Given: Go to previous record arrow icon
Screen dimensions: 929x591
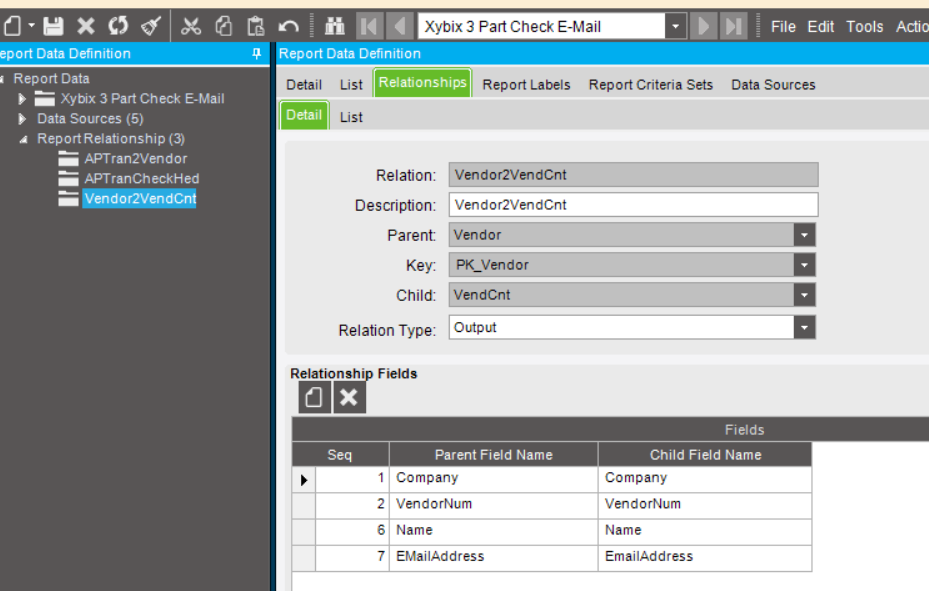Looking at the screenshot, I should tap(400, 26).
